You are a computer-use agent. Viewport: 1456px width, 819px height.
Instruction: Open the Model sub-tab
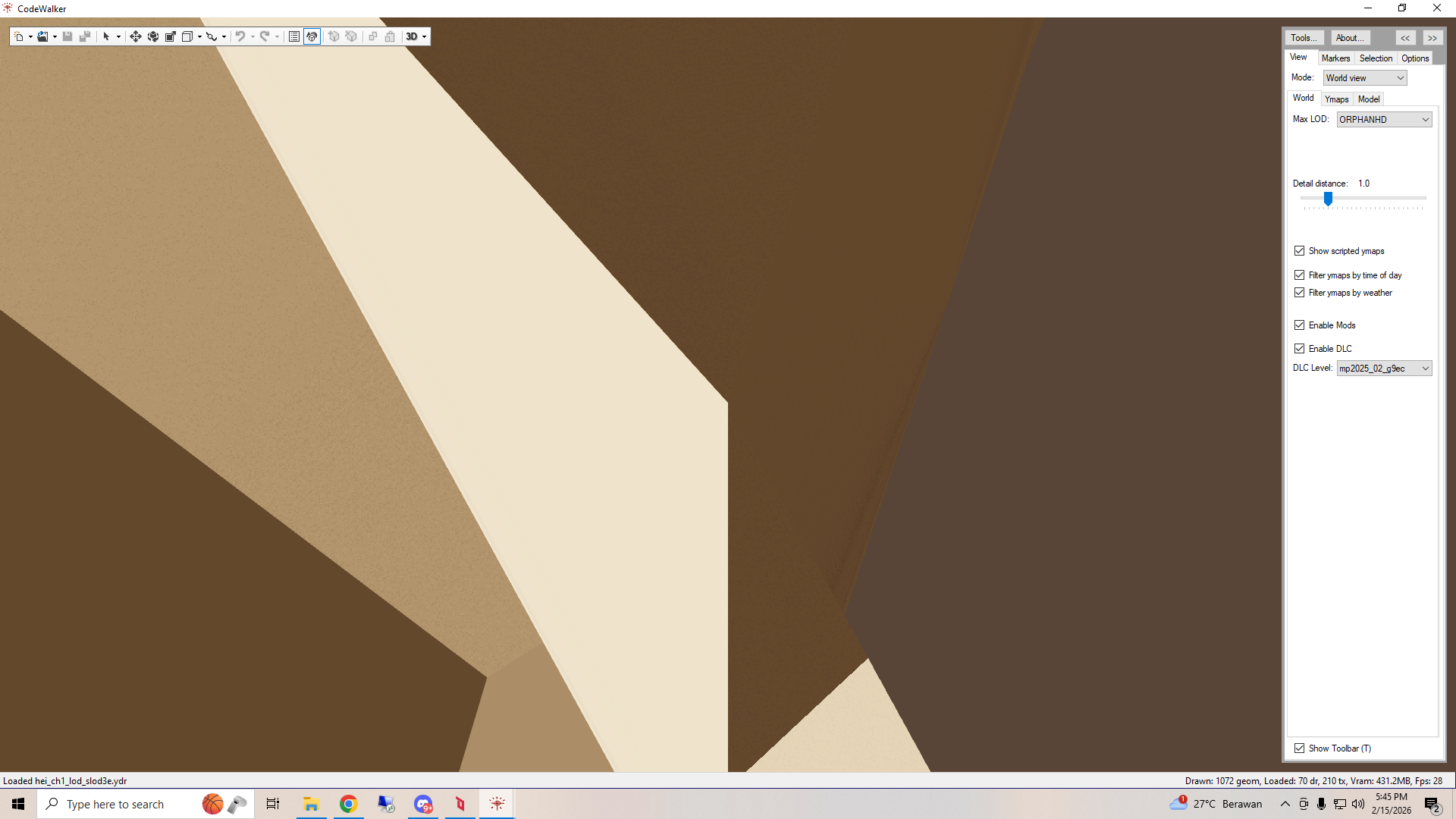pos(1369,99)
